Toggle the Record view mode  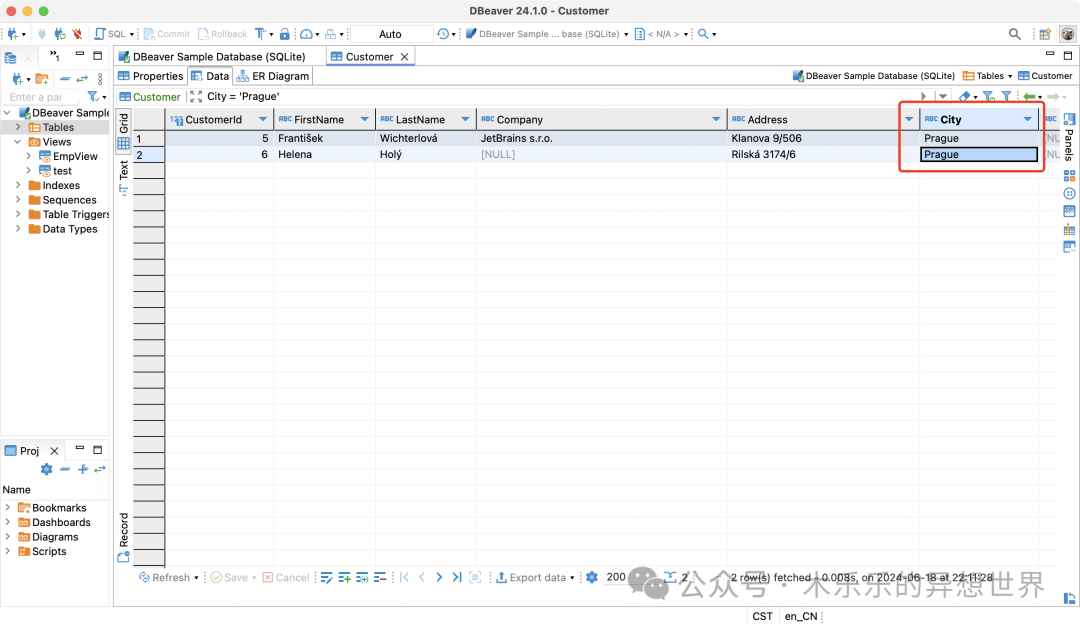pos(124,537)
